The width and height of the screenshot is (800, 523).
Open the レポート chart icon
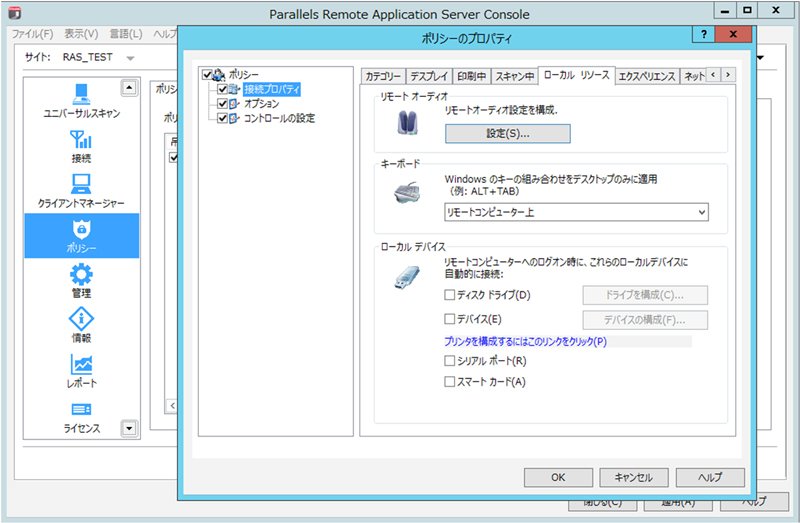tap(81, 364)
